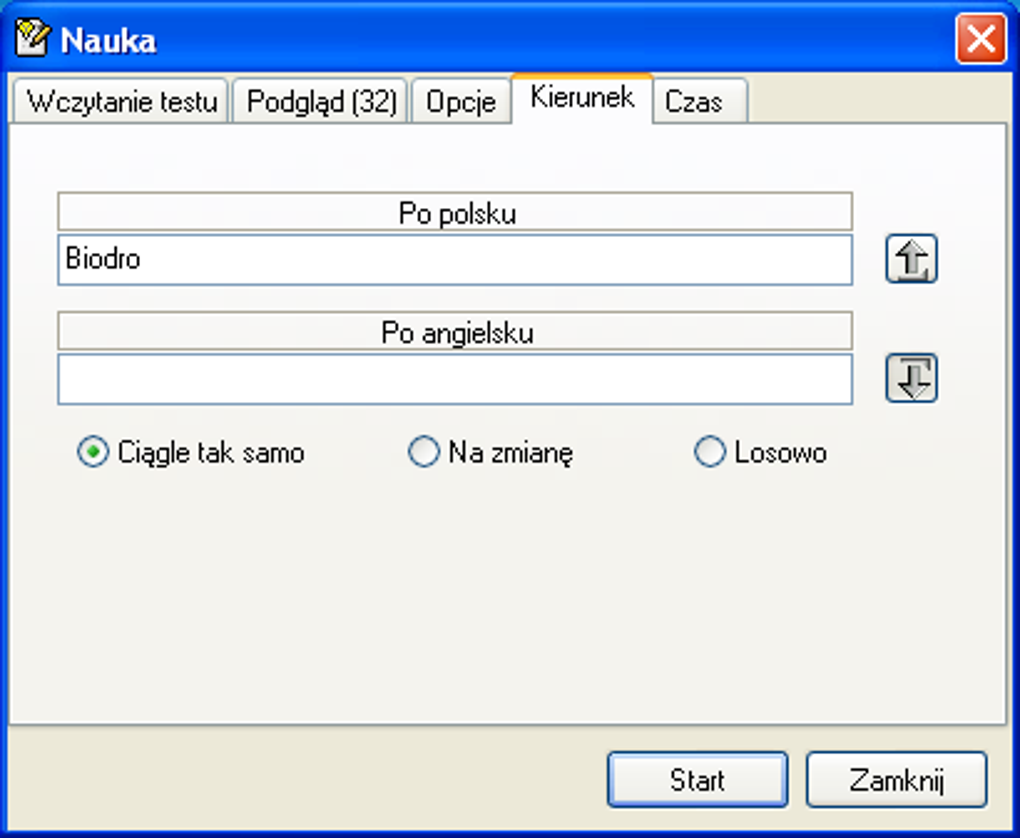Focus the text field containing Biodro
Image resolution: width=1020 pixels, height=838 pixels.
tap(455, 260)
